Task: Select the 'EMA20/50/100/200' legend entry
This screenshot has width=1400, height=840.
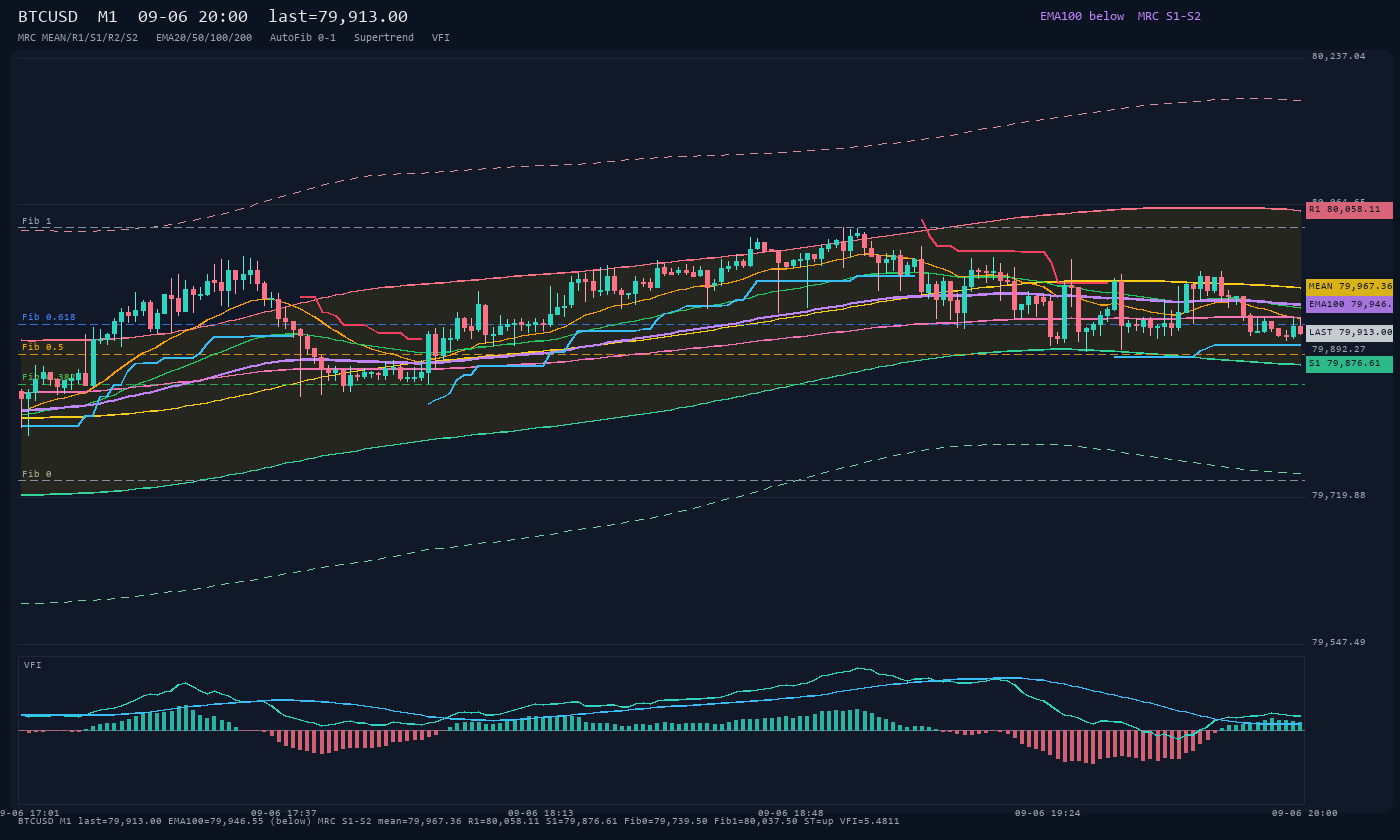Action: coord(204,37)
